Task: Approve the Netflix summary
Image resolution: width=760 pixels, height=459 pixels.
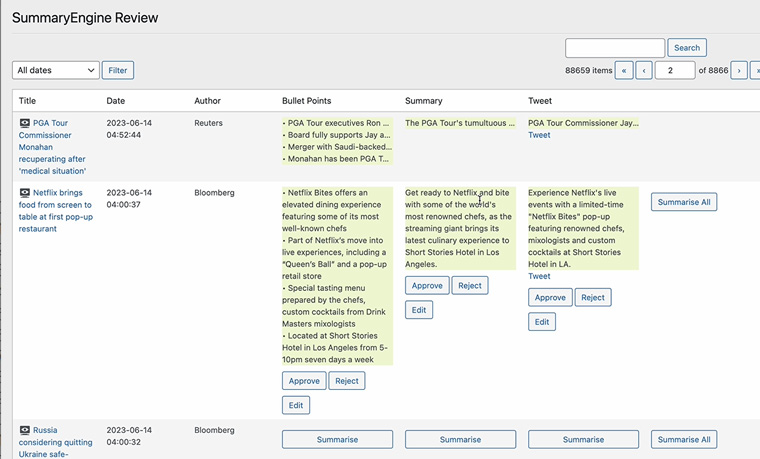Action: click(x=427, y=285)
